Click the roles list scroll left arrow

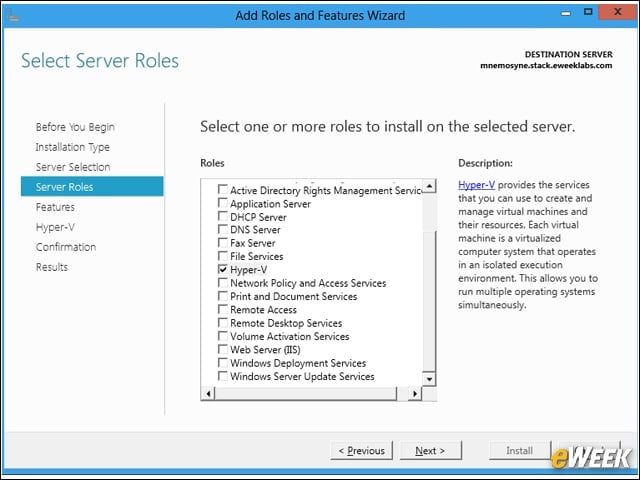coord(208,393)
